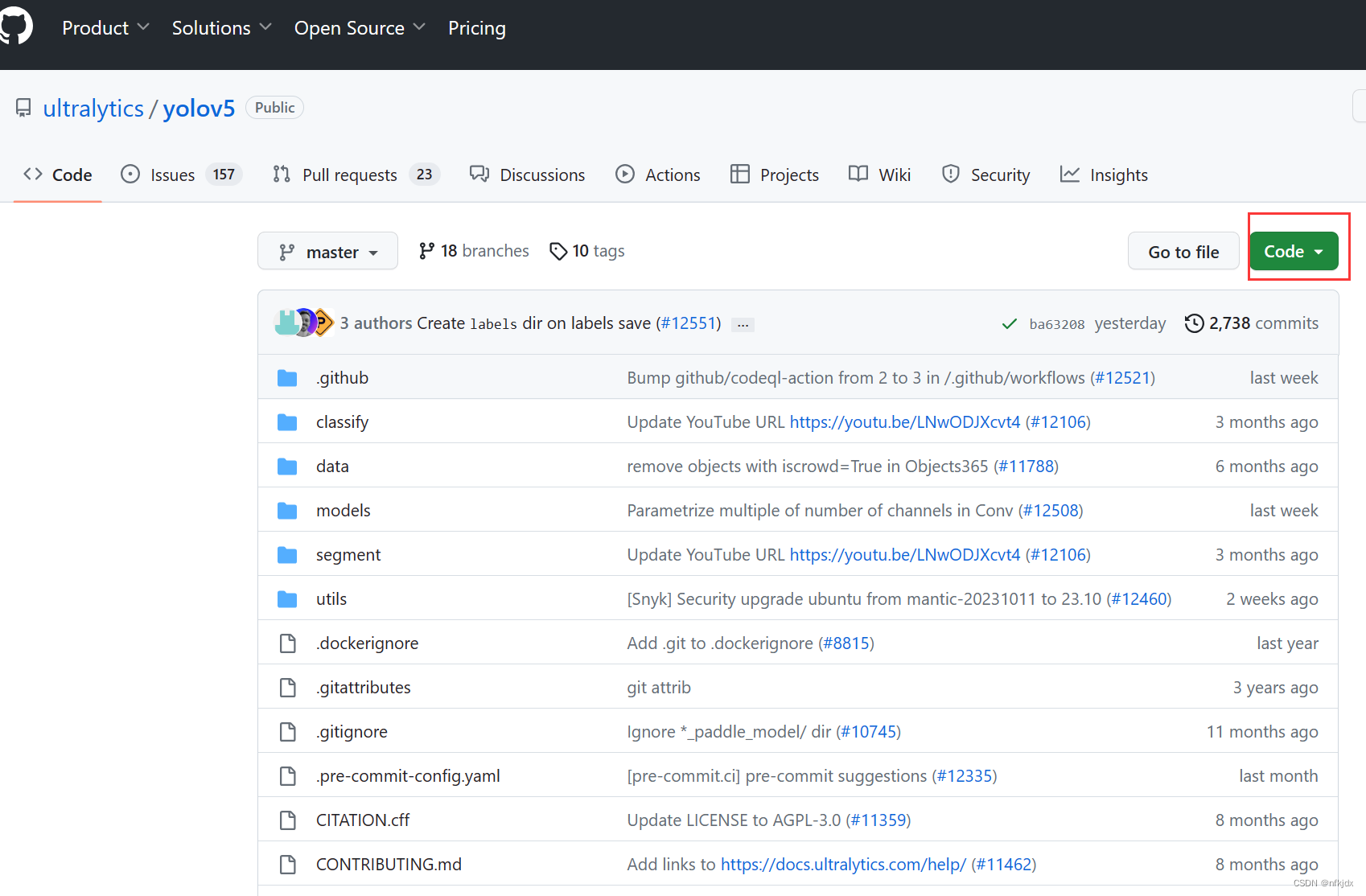Open the yolov5 repository link

click(x=199, y=108)
